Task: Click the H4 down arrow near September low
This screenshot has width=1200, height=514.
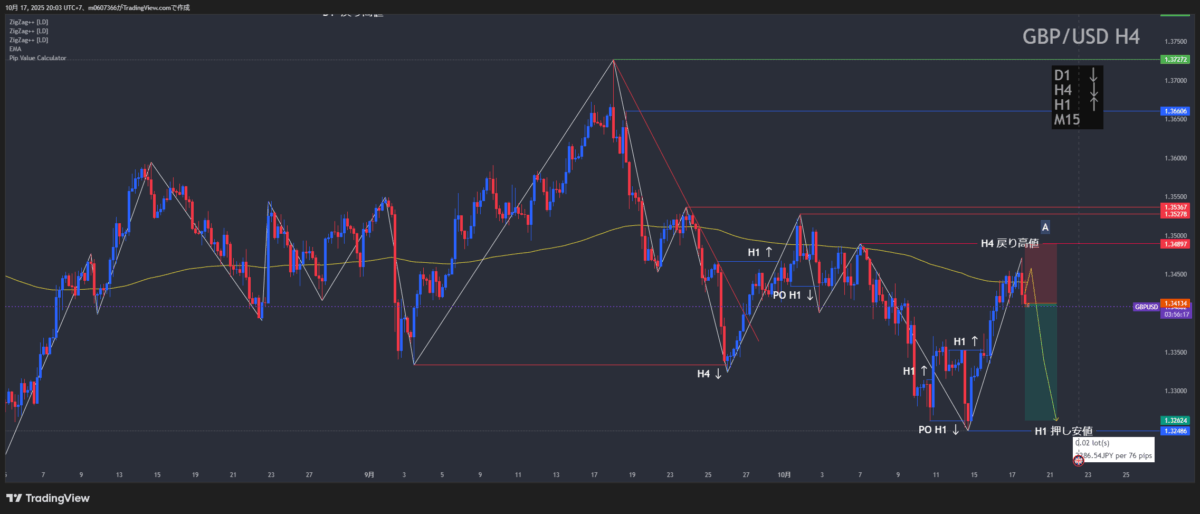Action: [710, 374]
